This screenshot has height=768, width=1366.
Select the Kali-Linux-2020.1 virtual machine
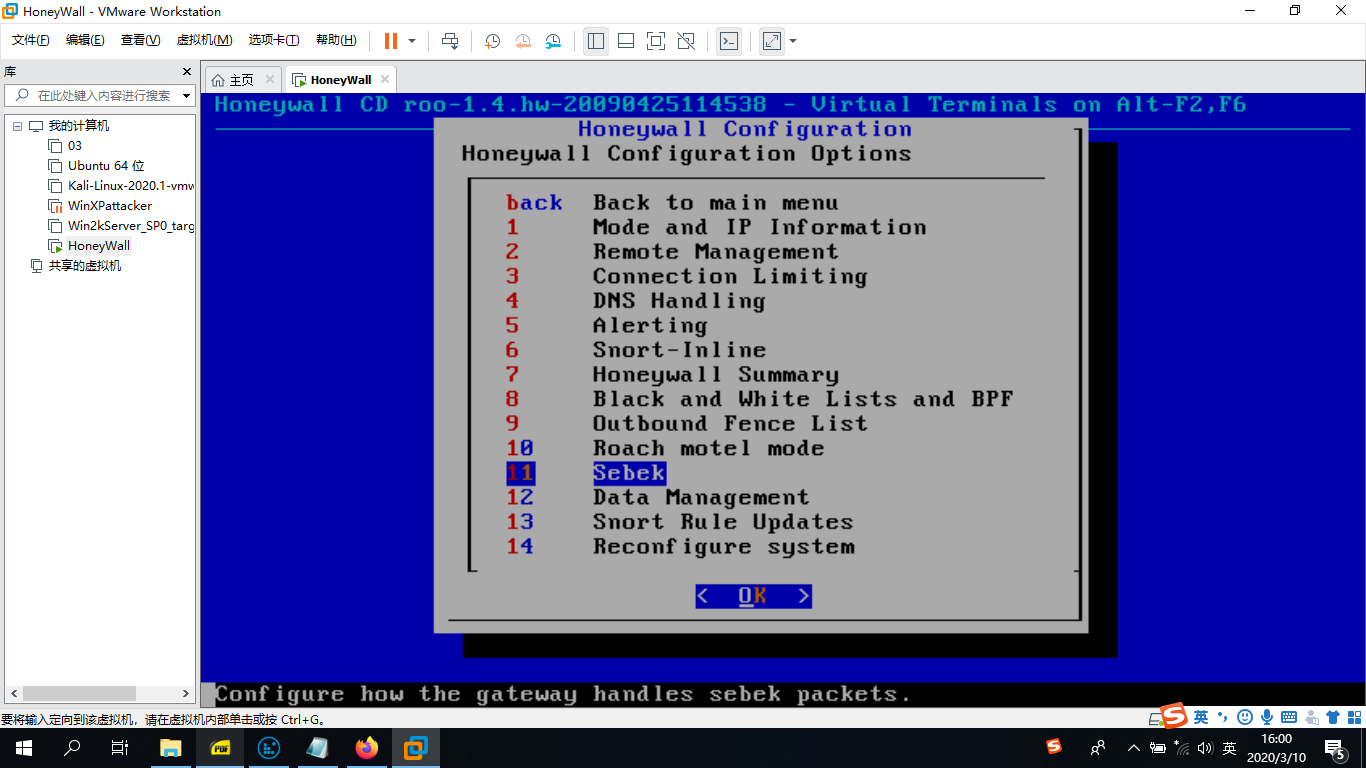click(x=131, y=186)
